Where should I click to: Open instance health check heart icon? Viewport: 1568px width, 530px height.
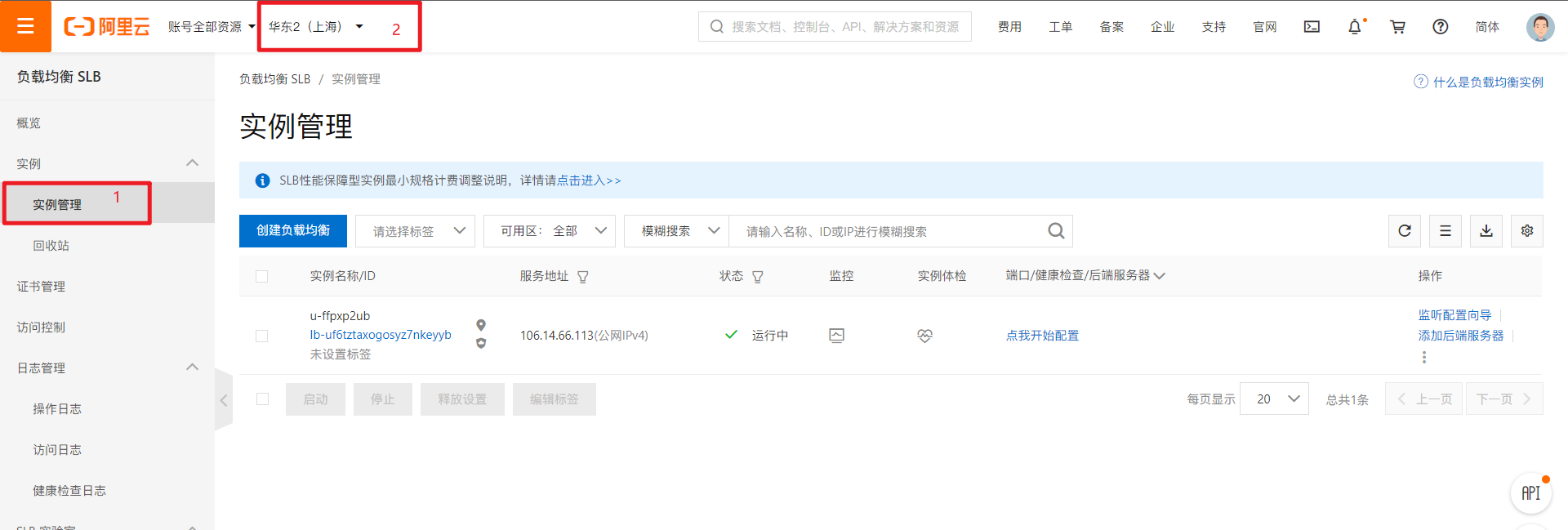(924, 336)
